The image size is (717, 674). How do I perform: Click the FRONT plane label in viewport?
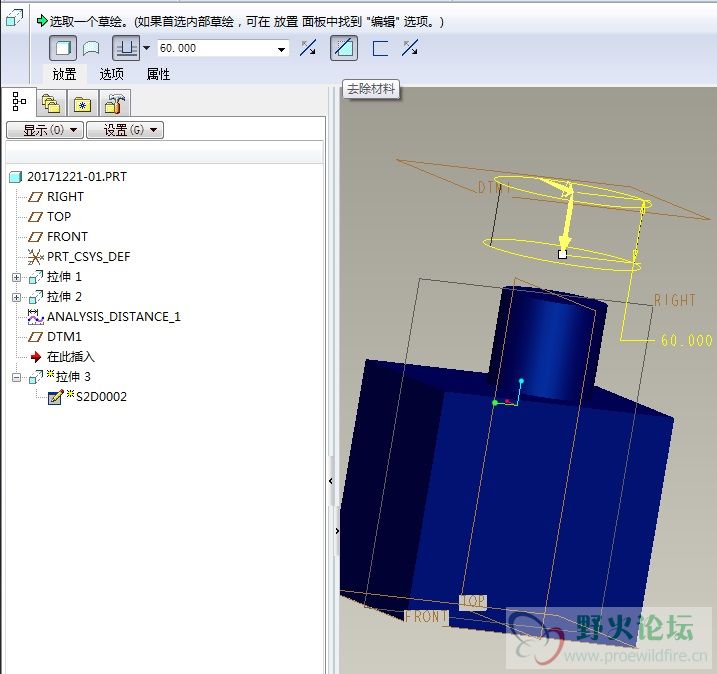[x=426, y=617]
